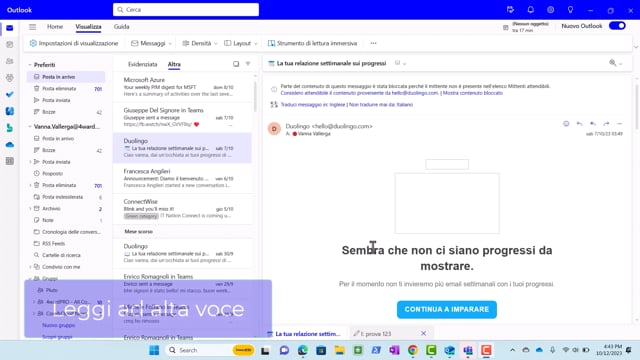Expand the Archivio folder
The width and height of the screenshot is (640, 360).
pyautogui.click(x=30, y=209)
